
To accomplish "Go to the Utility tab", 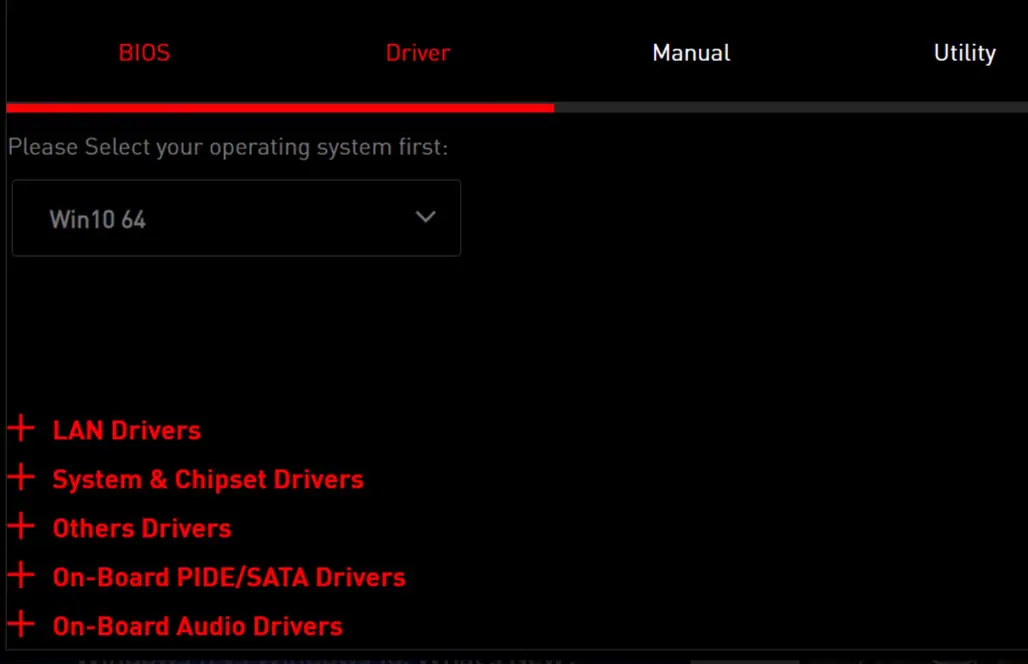I will pyautogui.click(x=964, y=52).
